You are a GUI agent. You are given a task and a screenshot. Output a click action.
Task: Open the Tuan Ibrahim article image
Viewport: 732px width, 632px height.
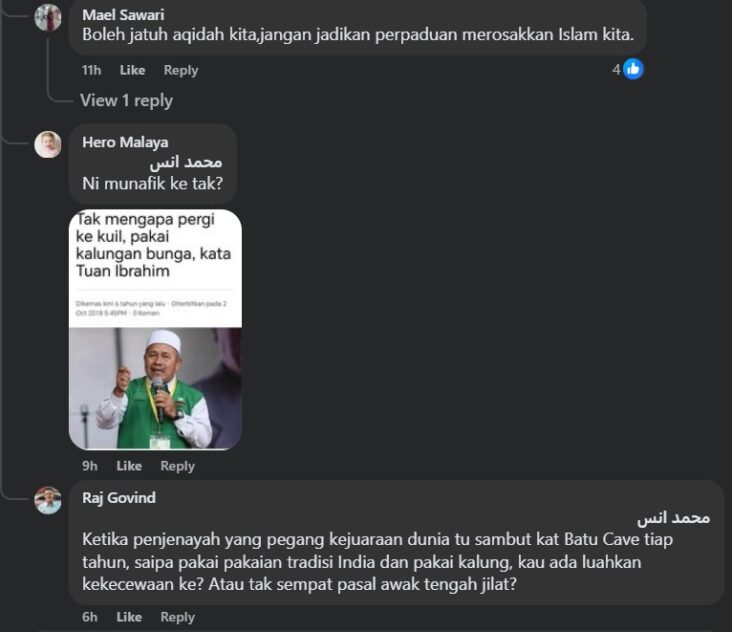(x=155, y=330)
